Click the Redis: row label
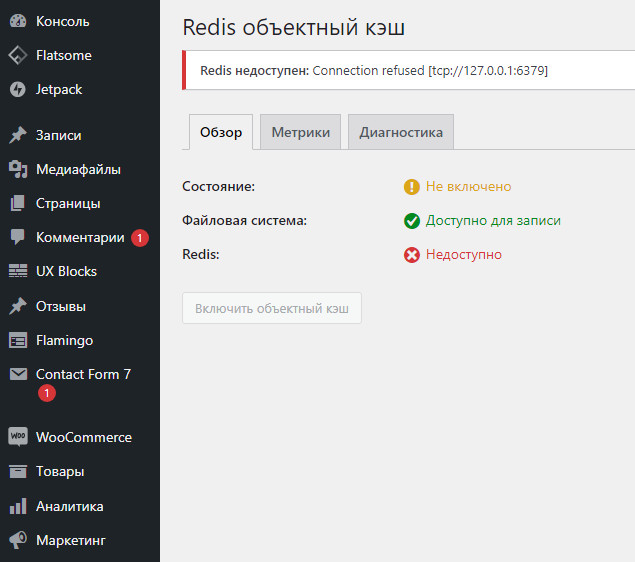The width and height of the screenshot is (635, 562). pos(201,254)
